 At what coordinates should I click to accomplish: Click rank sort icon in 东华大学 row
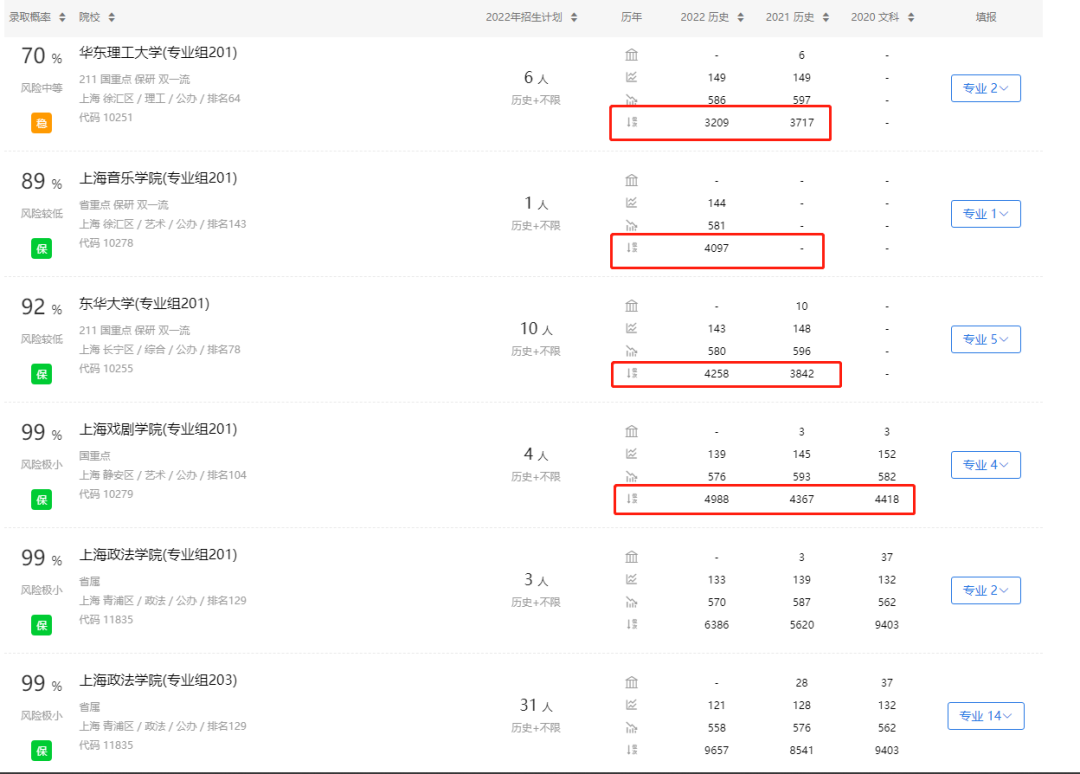631,373
